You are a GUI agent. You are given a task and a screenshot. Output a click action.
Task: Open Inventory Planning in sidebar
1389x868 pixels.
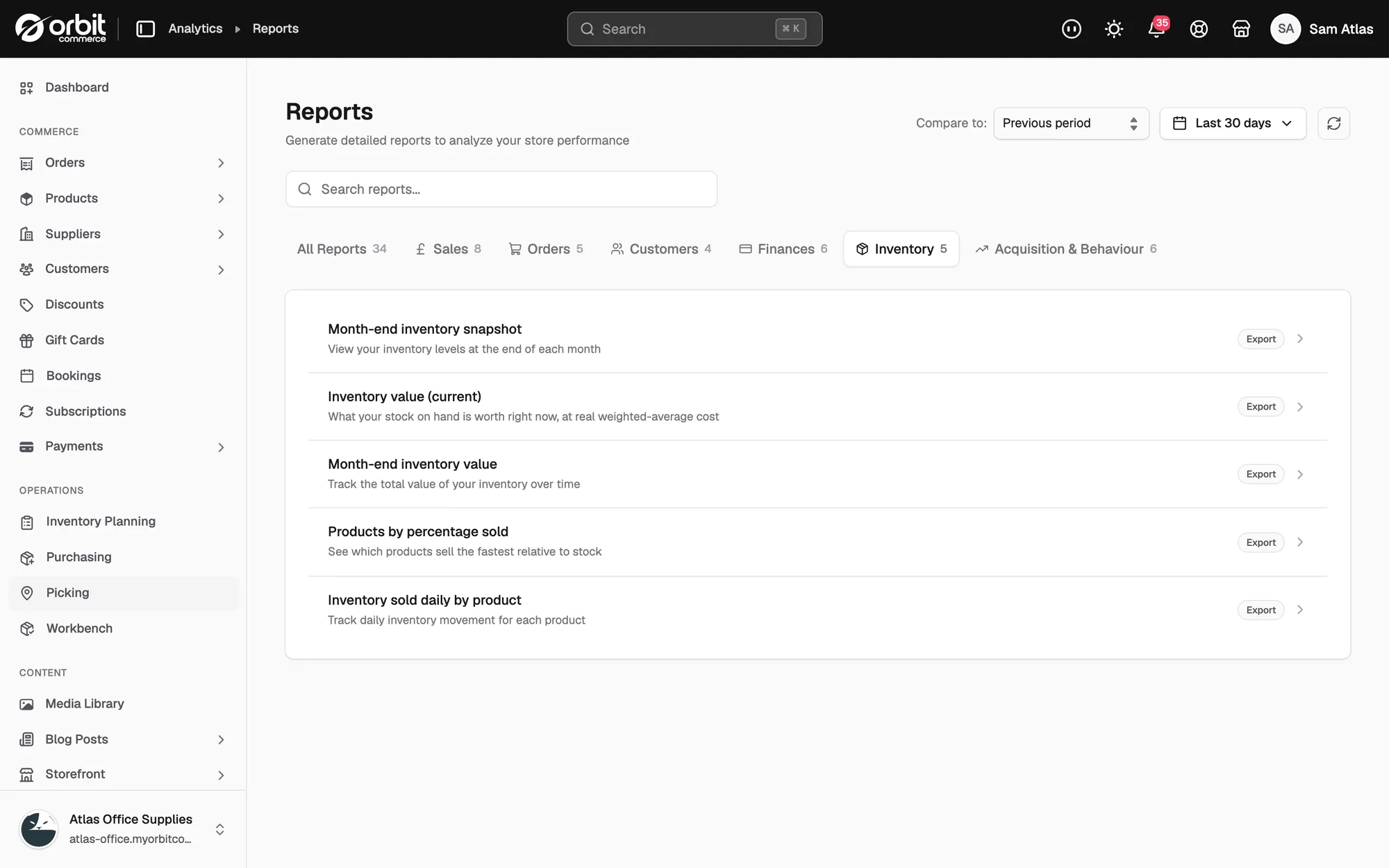(x=123, y=521)
